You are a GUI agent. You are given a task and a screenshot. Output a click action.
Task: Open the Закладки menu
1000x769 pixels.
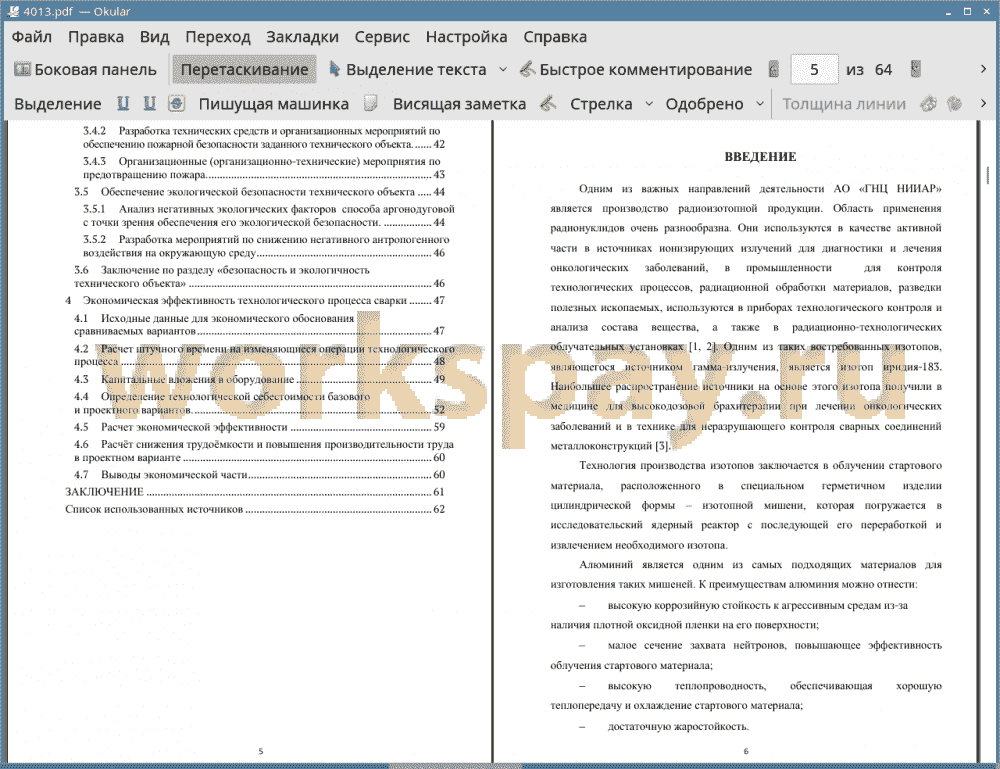click(302, 37)
